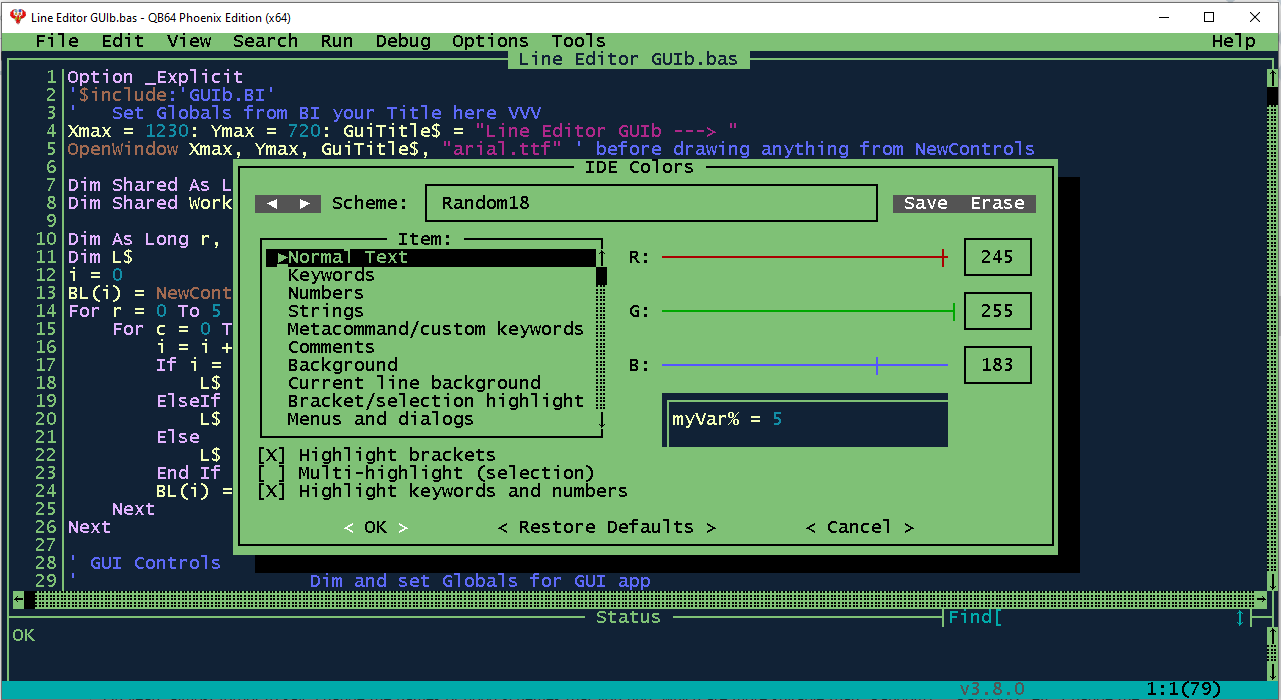The height and width of the screenshot is (700, 1281).
Task: Open the View menu
Action: [189, 41]
